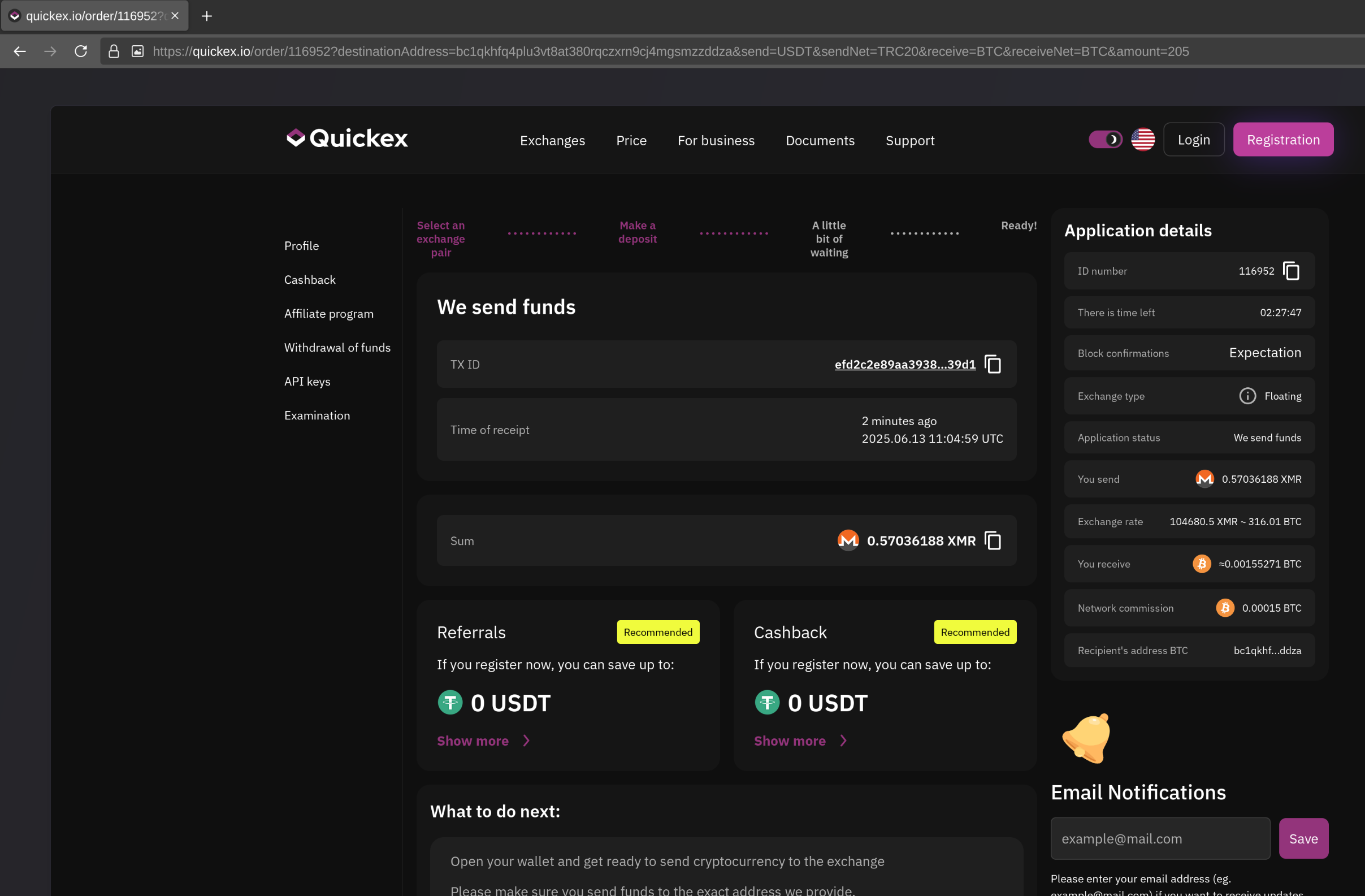Open the Price menu item
The height and width of the screenshot is (896, 1365).
pyautogui.click(x=631, y=141)
